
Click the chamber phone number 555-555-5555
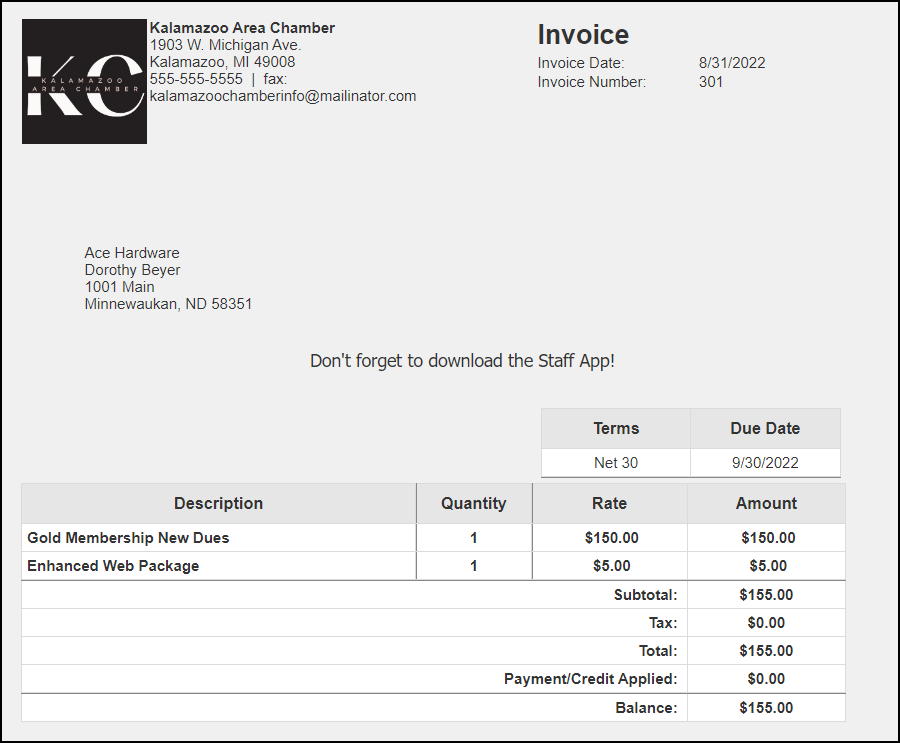click(196, 79)
